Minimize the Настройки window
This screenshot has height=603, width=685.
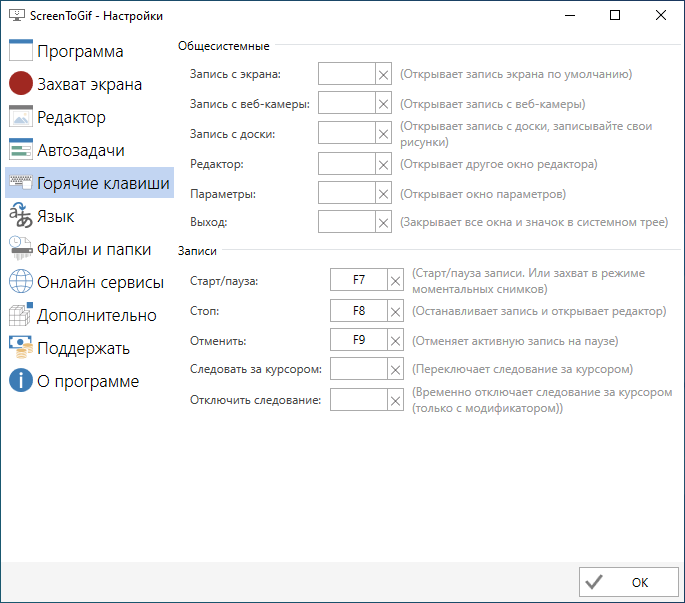click(570, 15)
